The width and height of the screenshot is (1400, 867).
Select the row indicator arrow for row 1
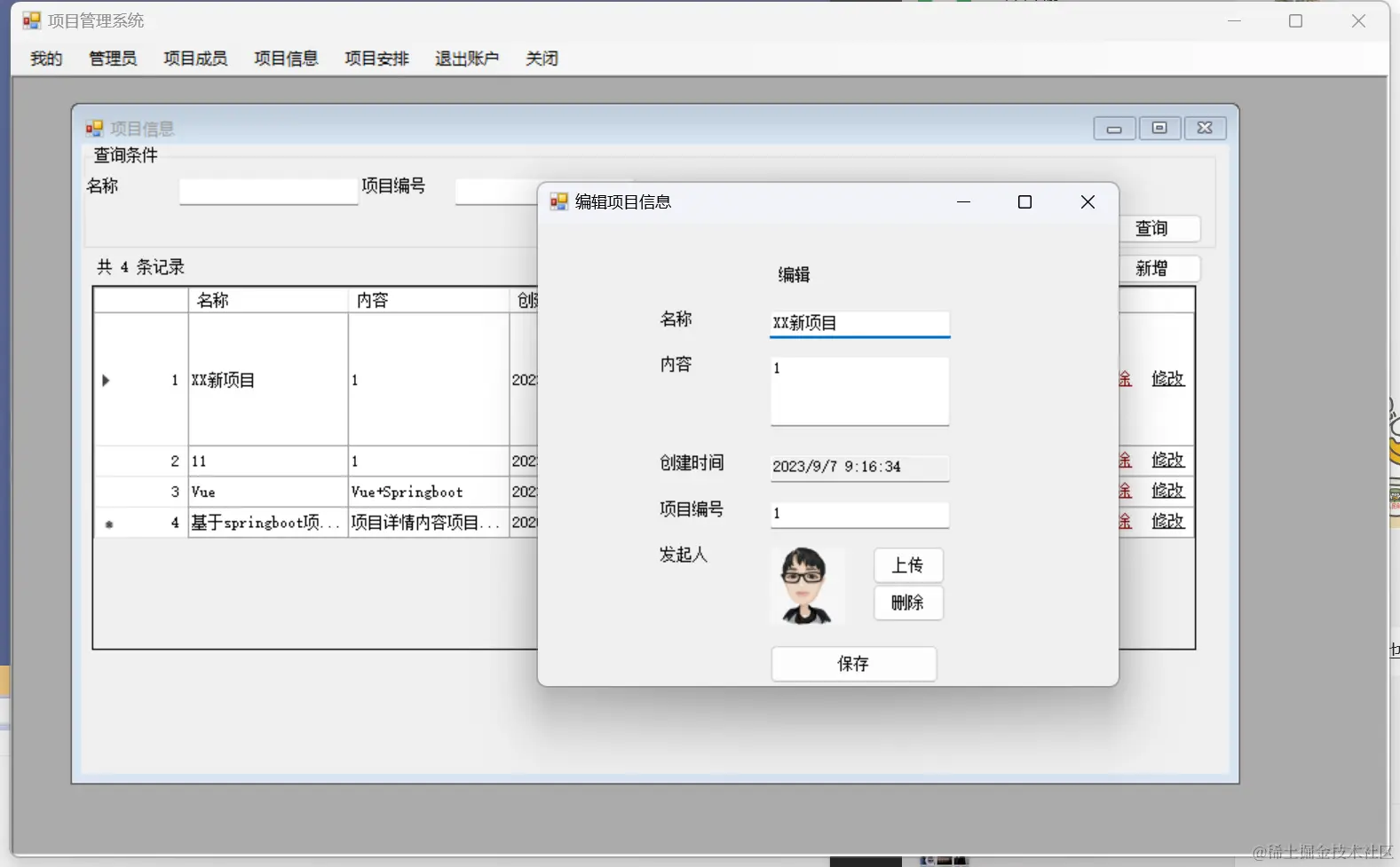pyautogui.click(x=106, y=381)
